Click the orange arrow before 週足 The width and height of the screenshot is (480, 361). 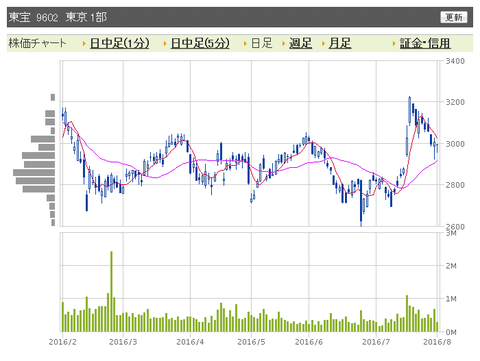click(x=284, y=44)
